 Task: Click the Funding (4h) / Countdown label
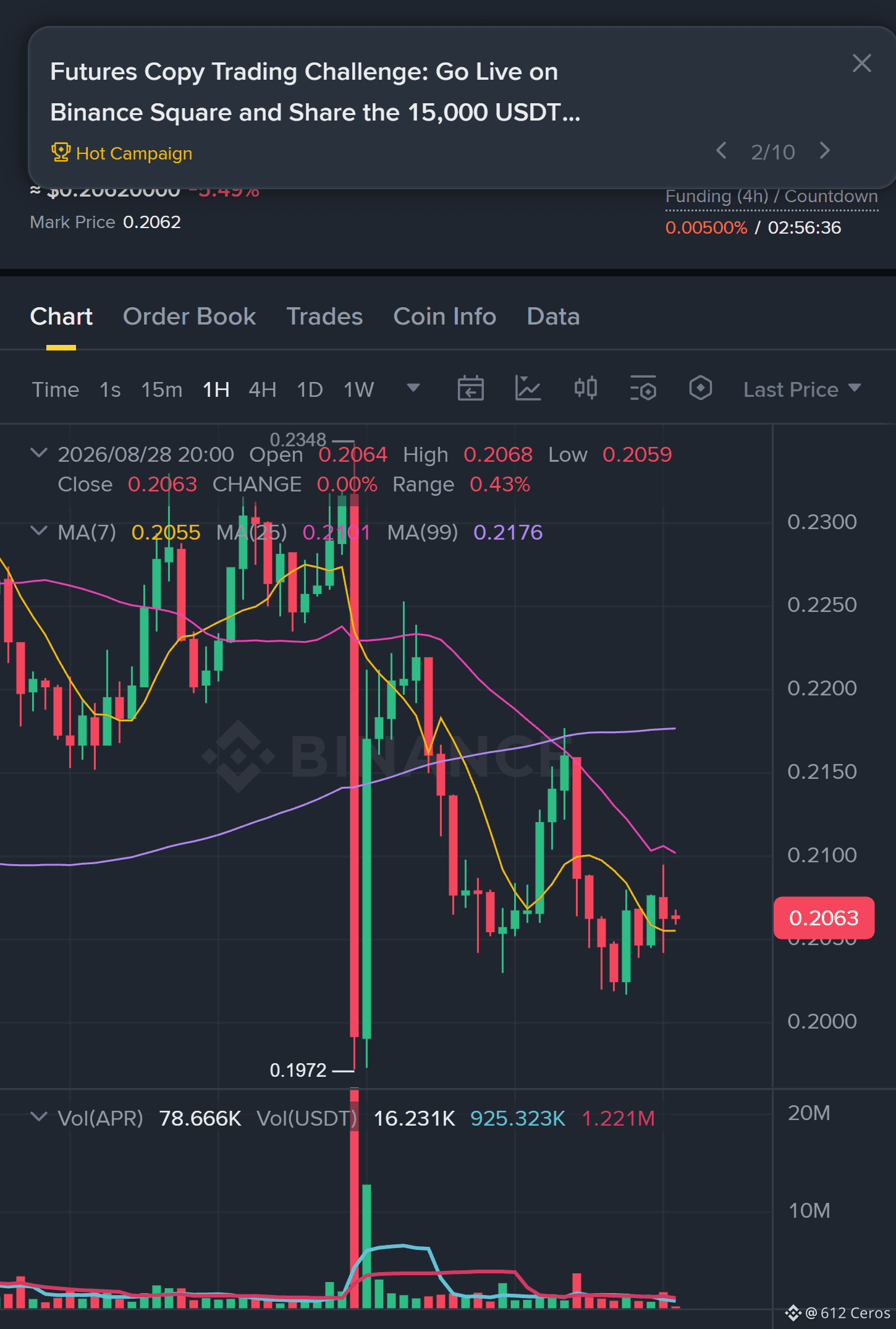pyautogui.click(x=772, y=197)
